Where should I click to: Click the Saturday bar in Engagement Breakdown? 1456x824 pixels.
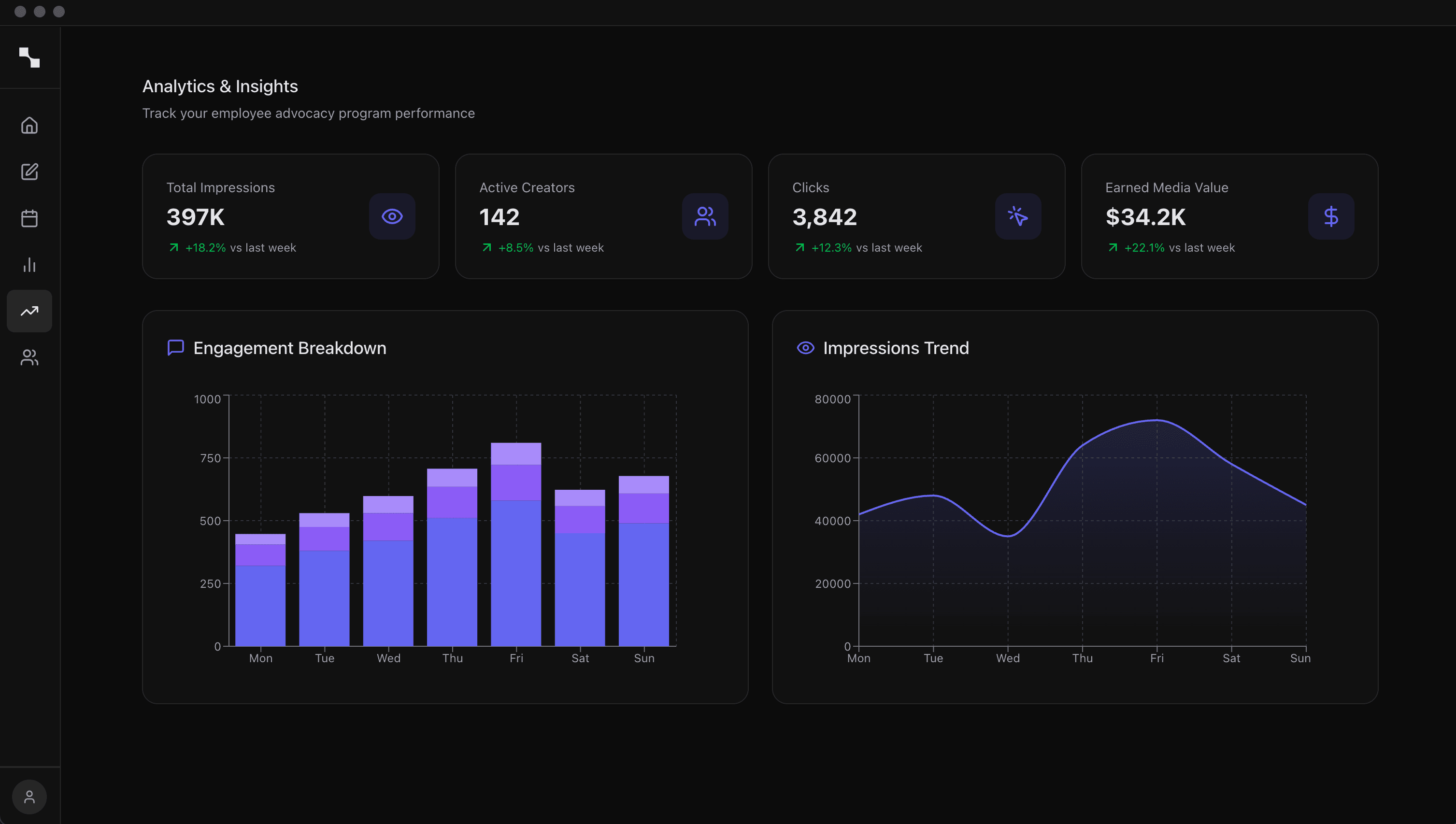tap(580, 568)
